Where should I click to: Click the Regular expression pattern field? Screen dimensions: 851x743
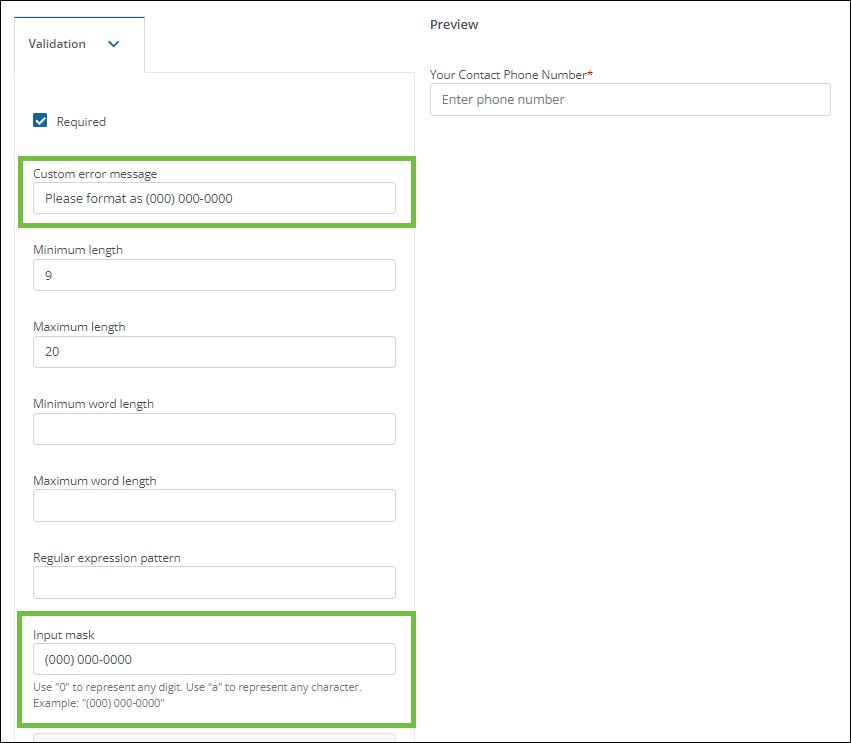click(214, 582)
